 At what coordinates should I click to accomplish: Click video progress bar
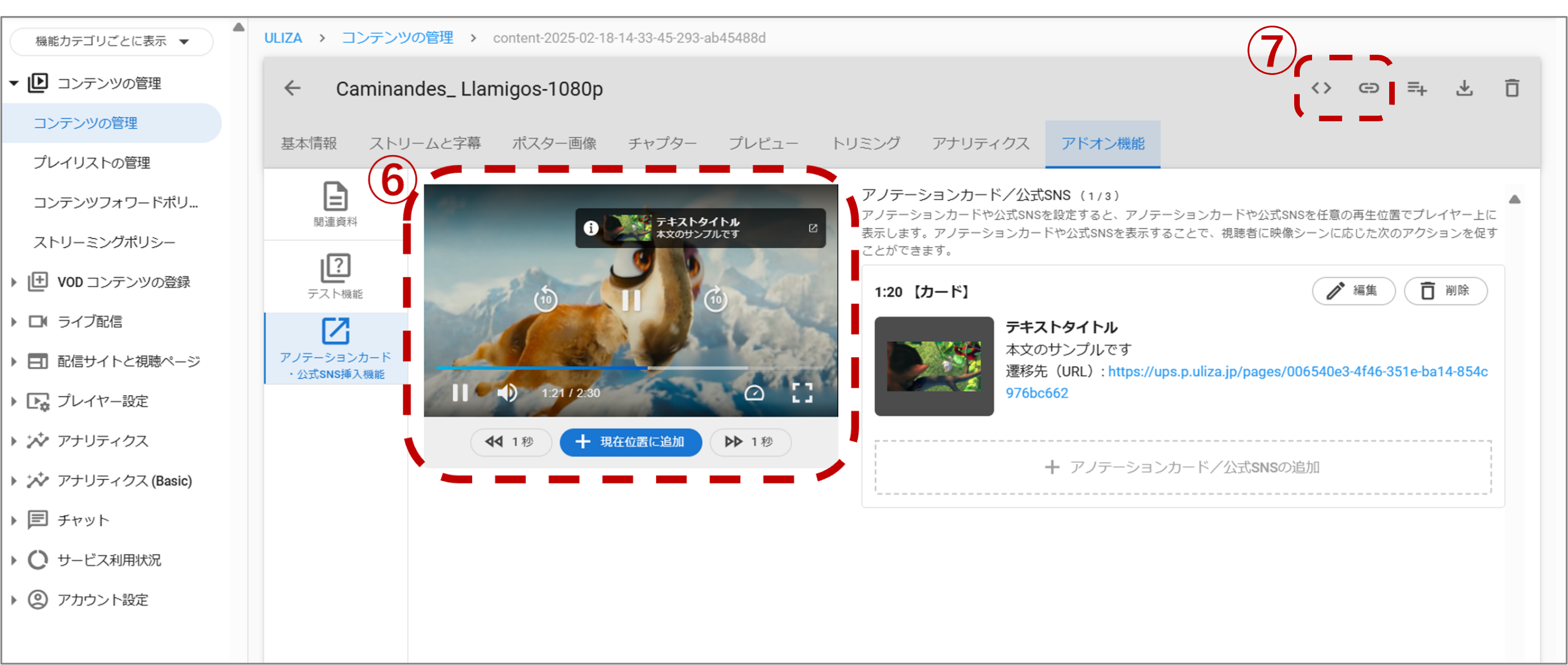tap(630, 368)
